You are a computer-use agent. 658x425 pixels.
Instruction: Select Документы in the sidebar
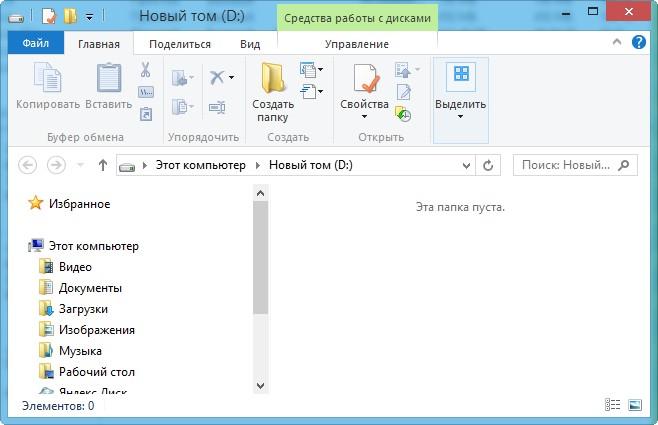pos(90,288)
